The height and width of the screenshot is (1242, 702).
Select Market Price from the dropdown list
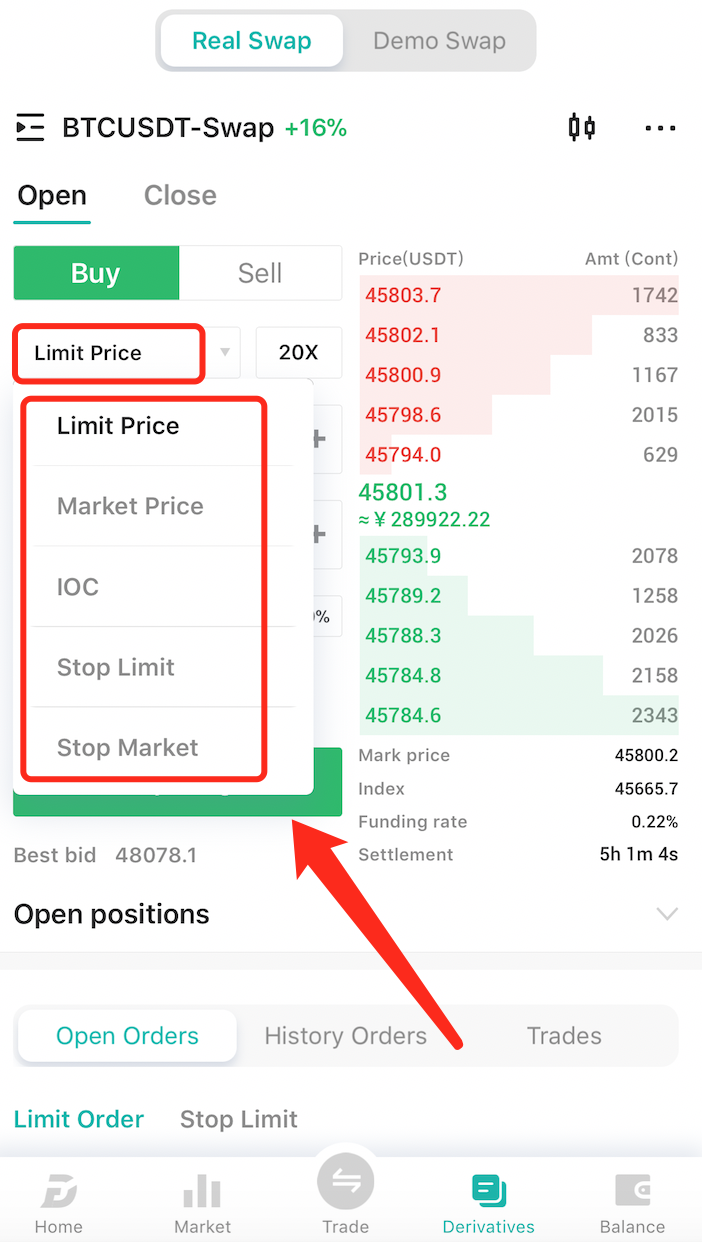130,506
